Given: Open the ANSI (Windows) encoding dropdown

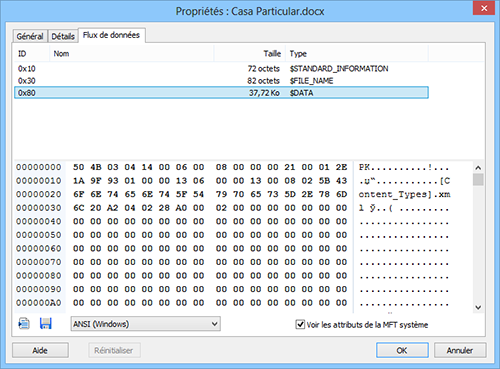Looking at the screenshot, I should click(145, 324).
